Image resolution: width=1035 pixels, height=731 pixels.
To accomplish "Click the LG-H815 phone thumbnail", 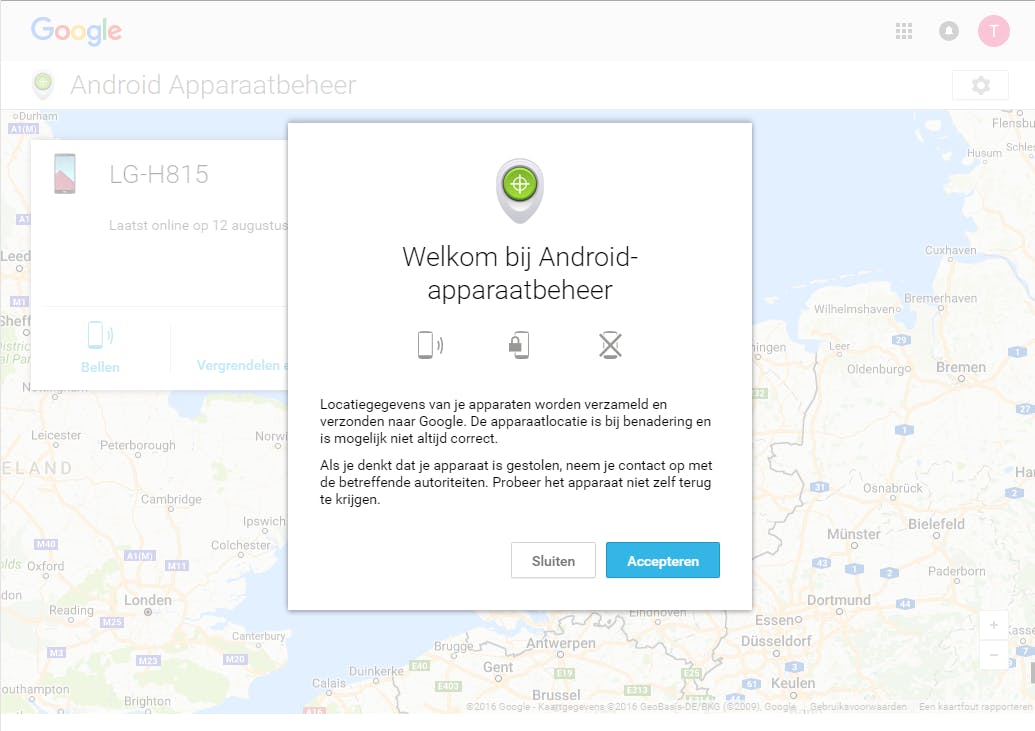I will click(65, 174).
